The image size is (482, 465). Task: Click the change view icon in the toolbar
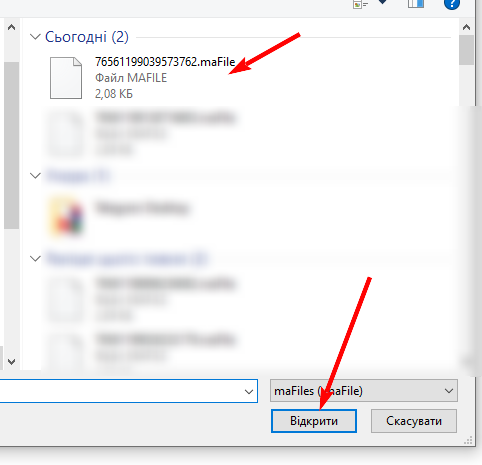pos(360,4)
